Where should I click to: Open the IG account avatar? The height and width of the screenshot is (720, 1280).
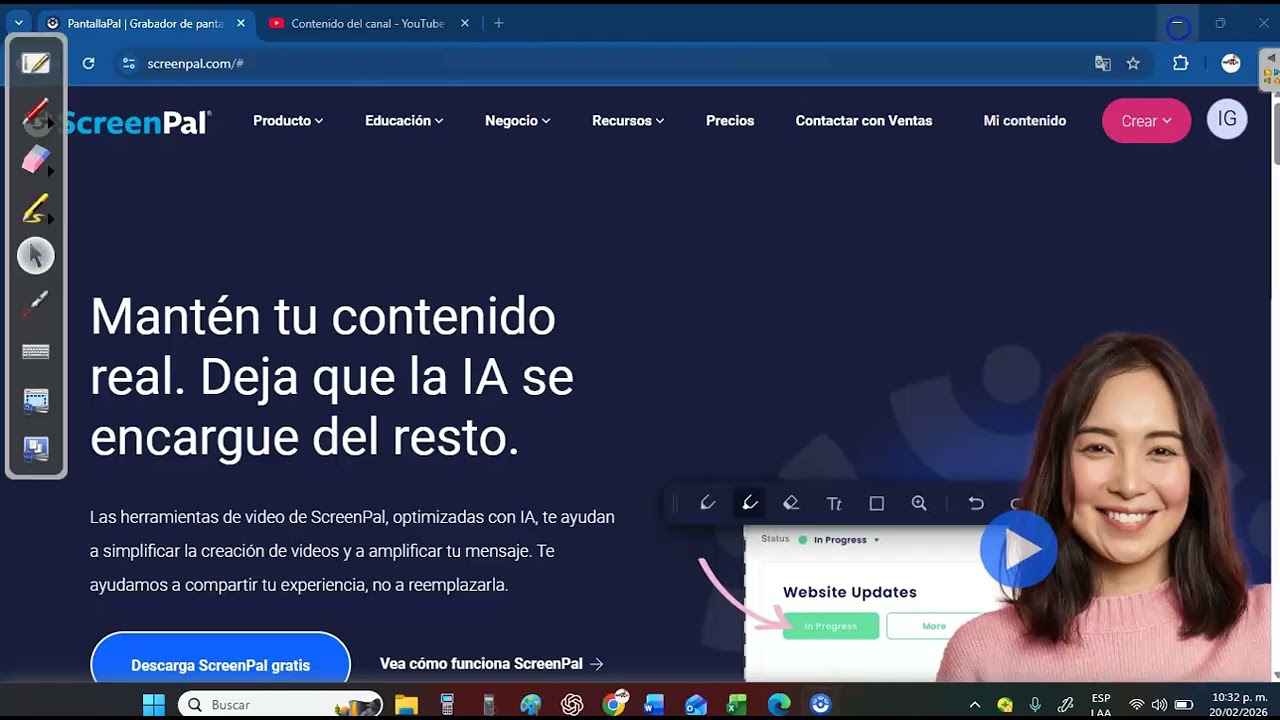(1227, 119)
